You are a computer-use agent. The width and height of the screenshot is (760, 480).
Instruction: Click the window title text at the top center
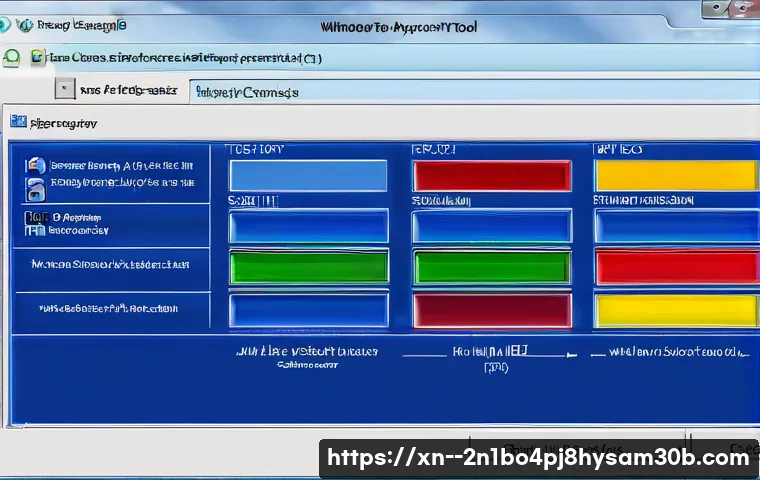398,27
